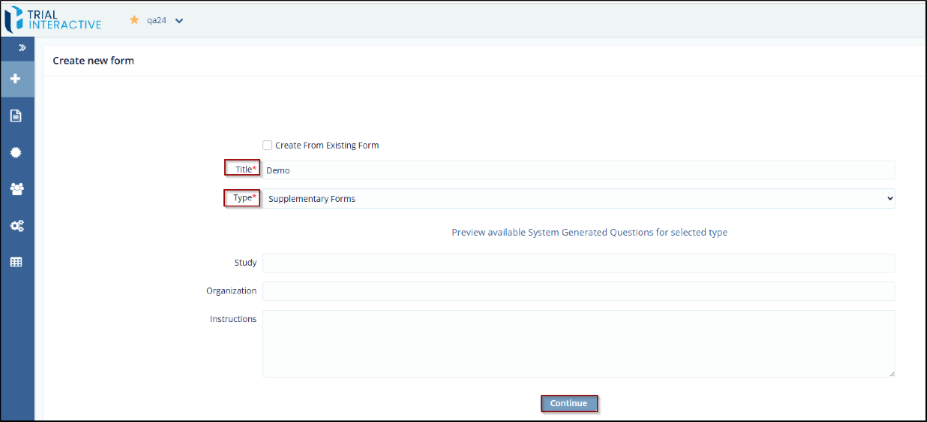The height and width of the screenshot is (422, 927).
Task: Open the users group icon in sidebar
Action: coord(16,189)
